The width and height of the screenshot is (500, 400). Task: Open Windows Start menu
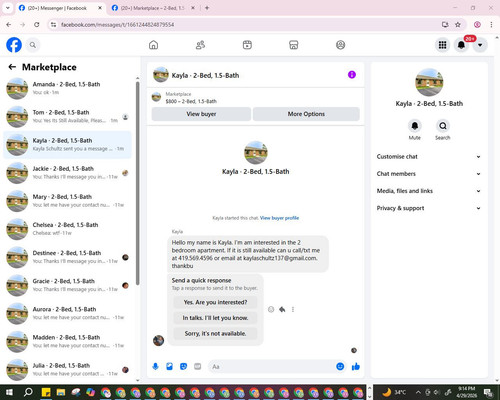tap(9, 392)
